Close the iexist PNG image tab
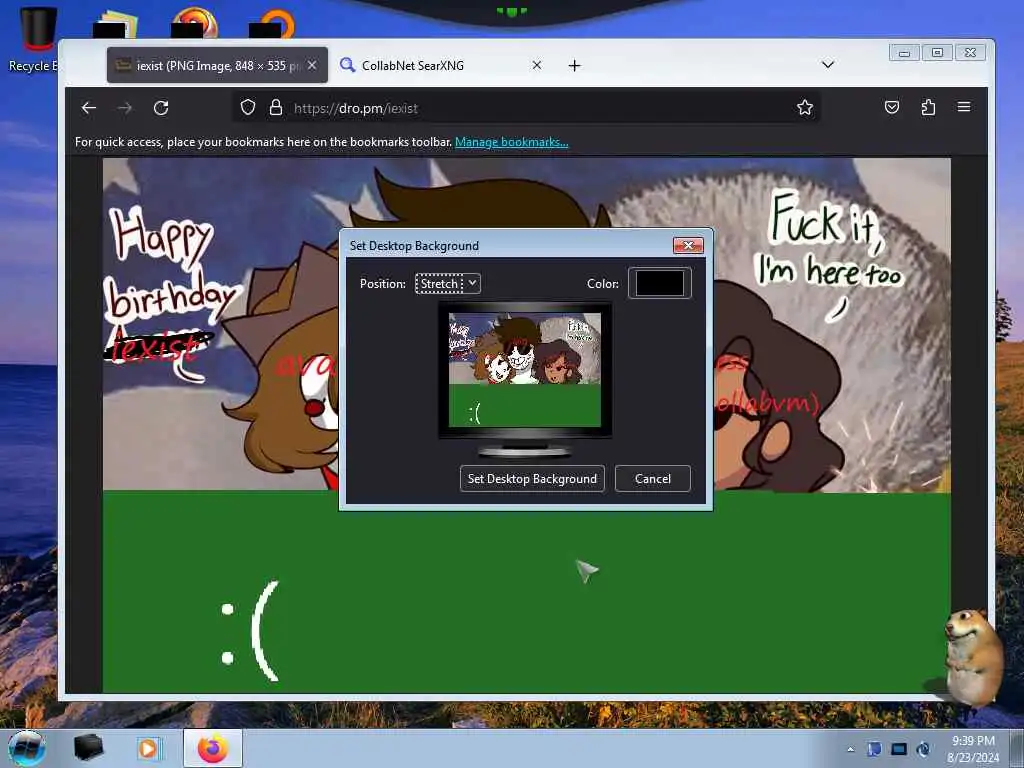The image size is (1024, 768). (312, 65)
